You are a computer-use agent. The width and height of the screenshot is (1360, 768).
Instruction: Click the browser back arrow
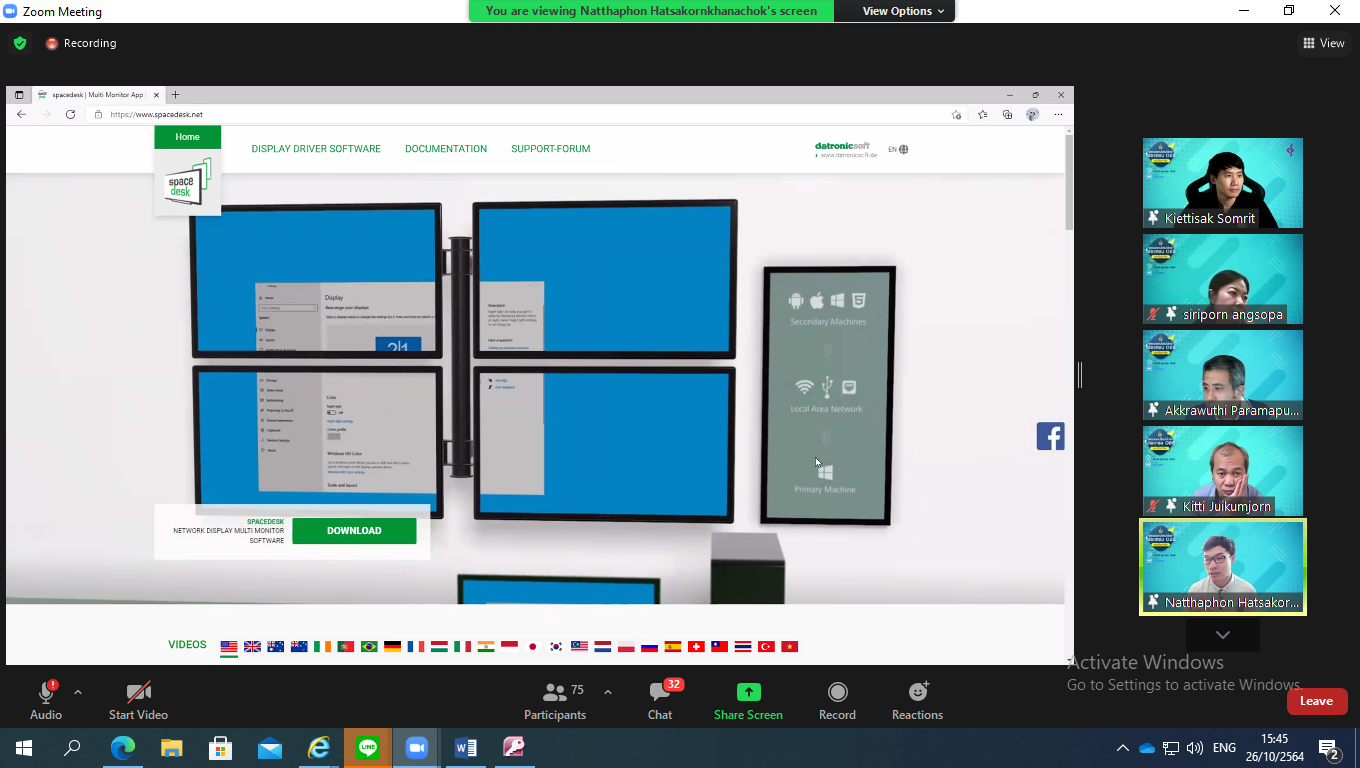click(22, 114)
